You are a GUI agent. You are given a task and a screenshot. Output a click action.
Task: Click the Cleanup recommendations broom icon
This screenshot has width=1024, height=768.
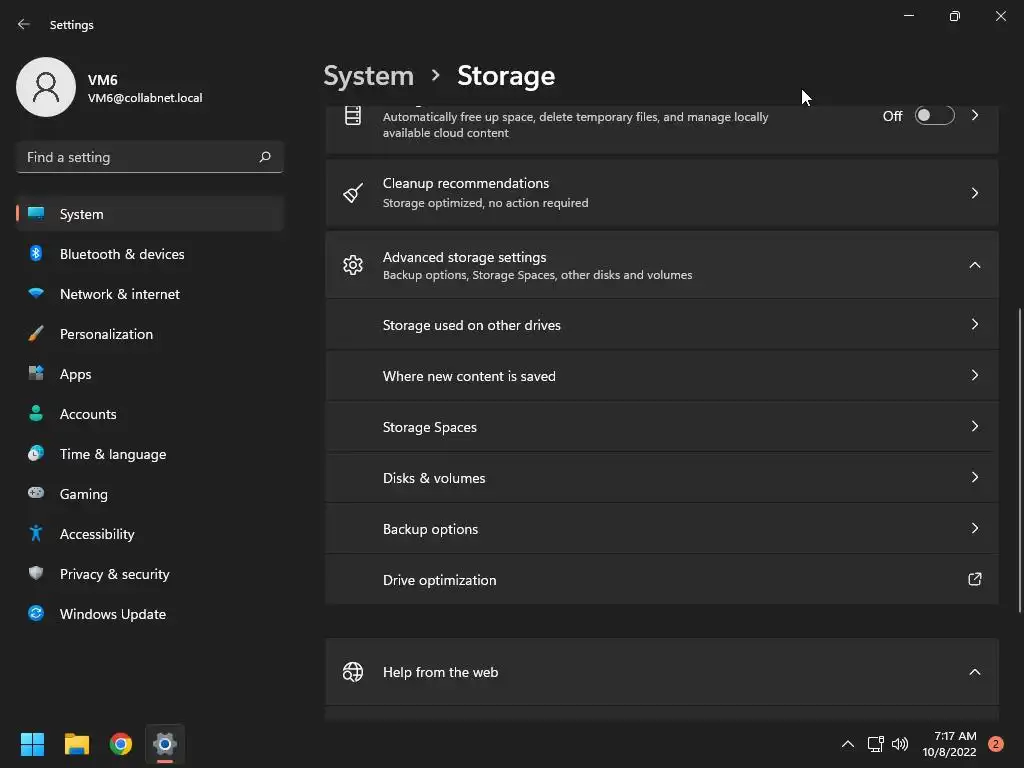pos(353,193)
